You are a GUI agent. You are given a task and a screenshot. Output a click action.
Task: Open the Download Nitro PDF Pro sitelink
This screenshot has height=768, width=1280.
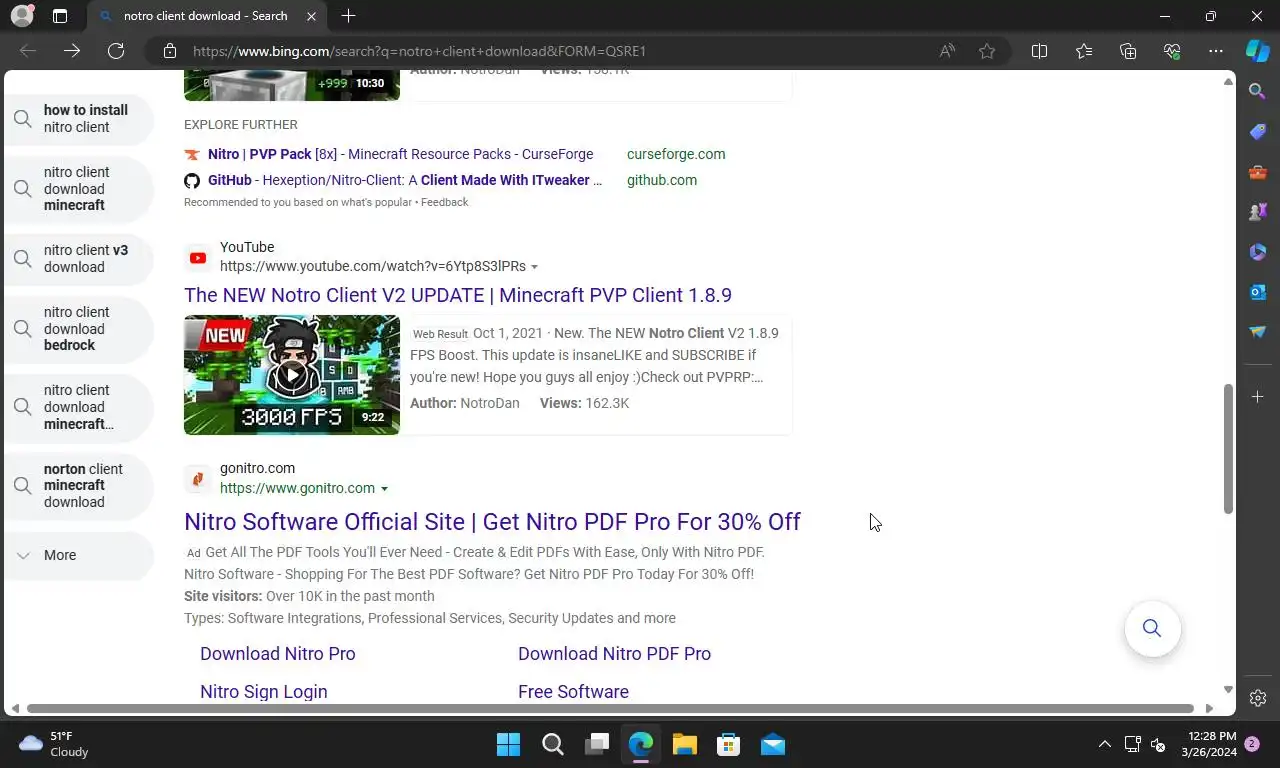(614, 654)
